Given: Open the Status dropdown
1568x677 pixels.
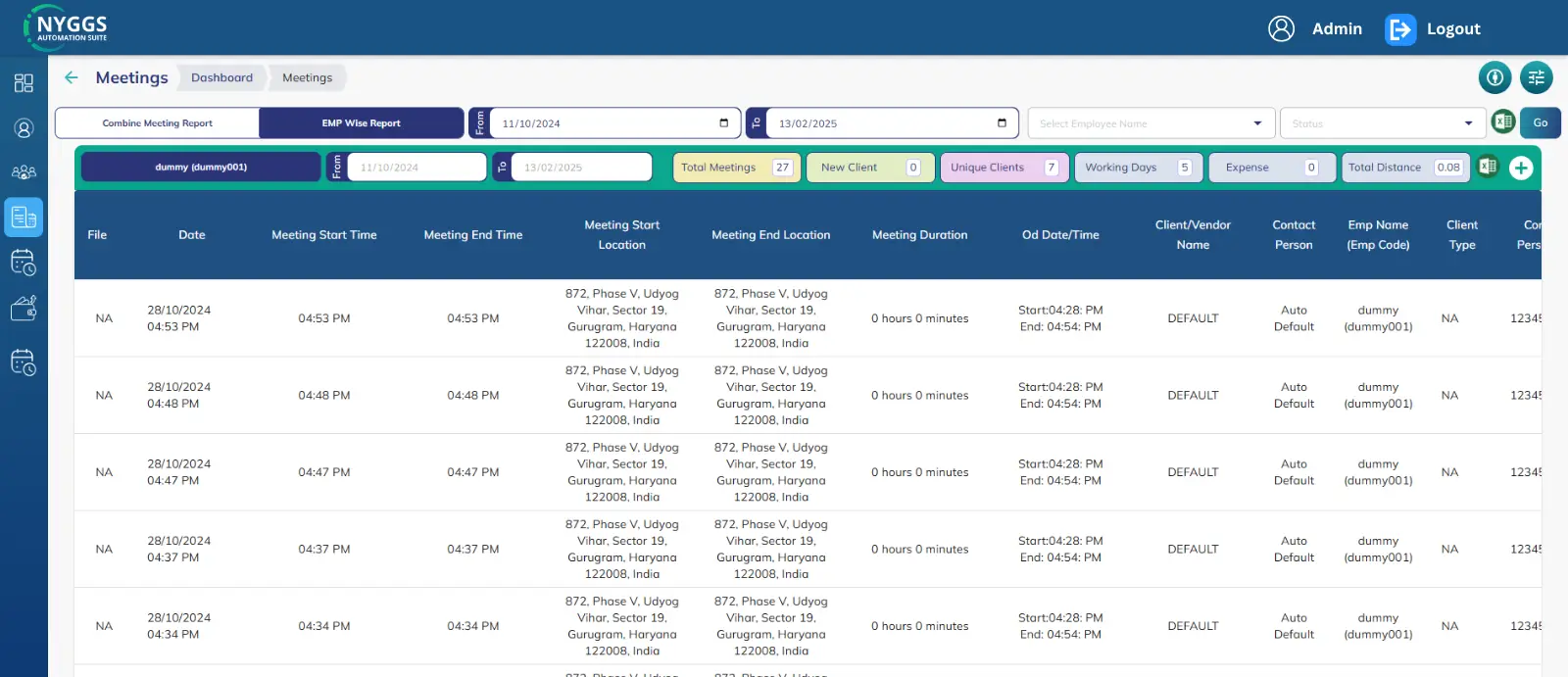Looking at the screenshot, I should (x=1382, y=123).
